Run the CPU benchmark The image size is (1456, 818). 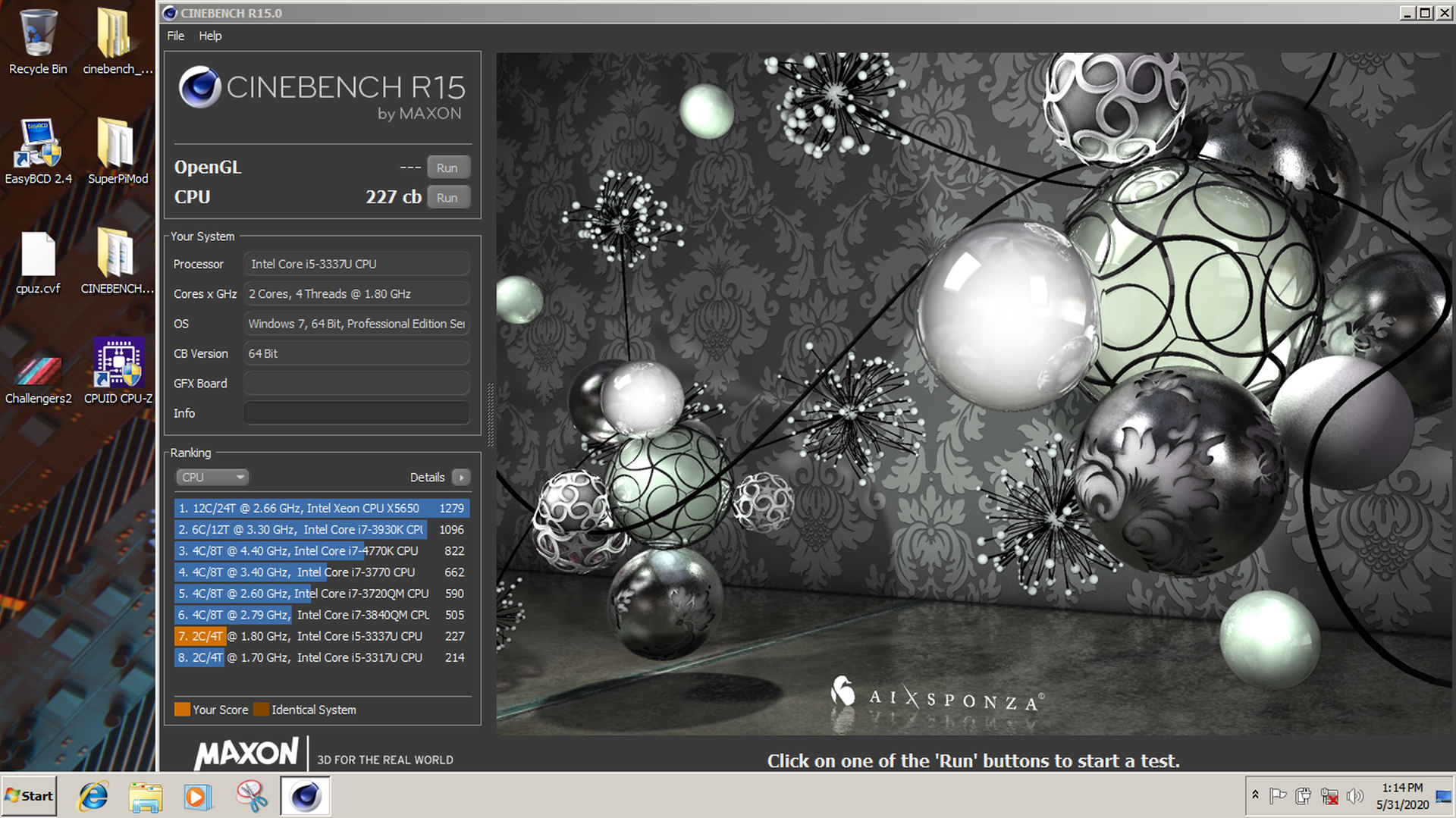447,197
